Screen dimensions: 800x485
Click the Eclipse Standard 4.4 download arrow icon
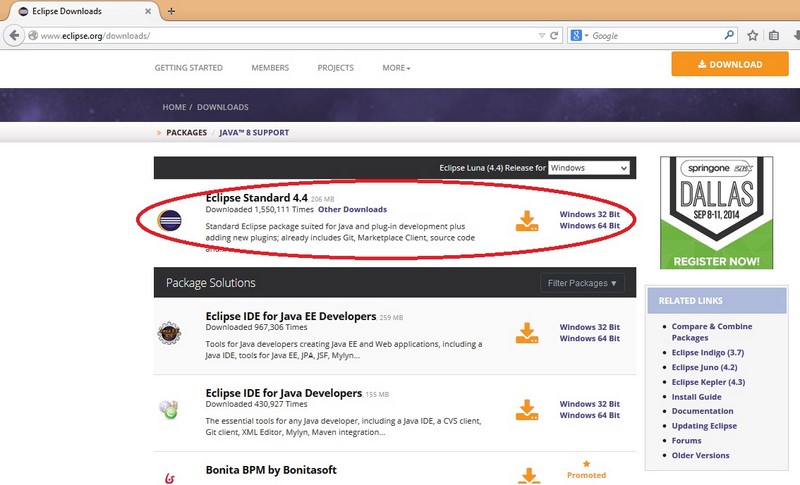tap(527, 221)
